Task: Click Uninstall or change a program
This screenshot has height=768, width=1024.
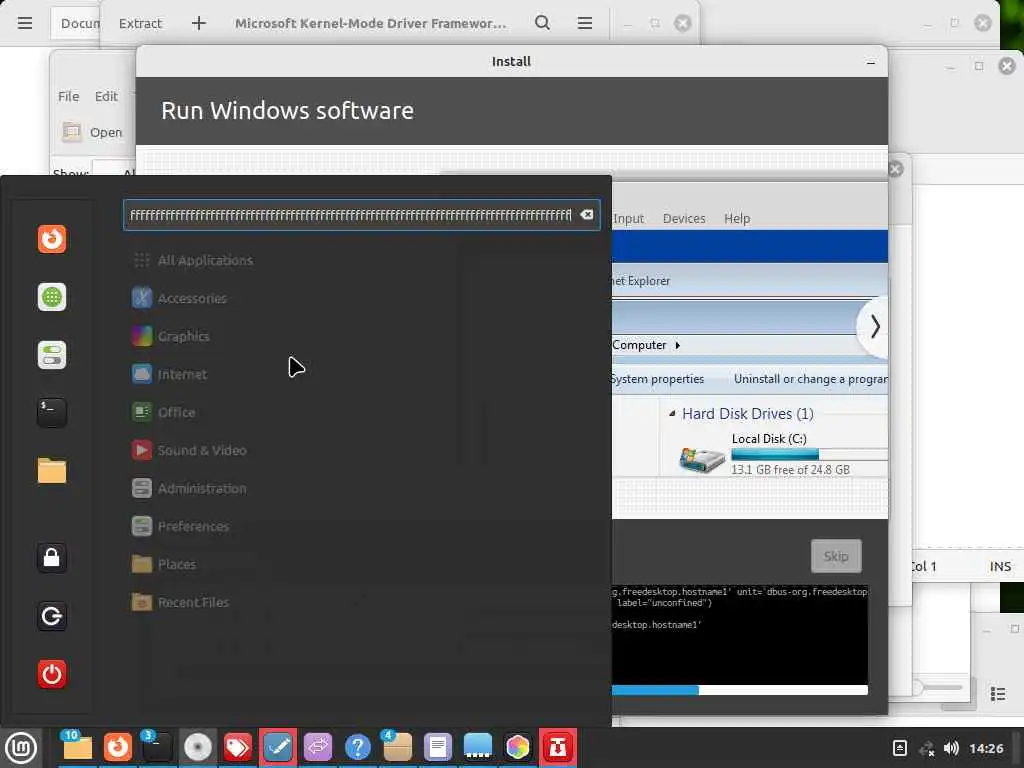Action: (x=810, y=379)
